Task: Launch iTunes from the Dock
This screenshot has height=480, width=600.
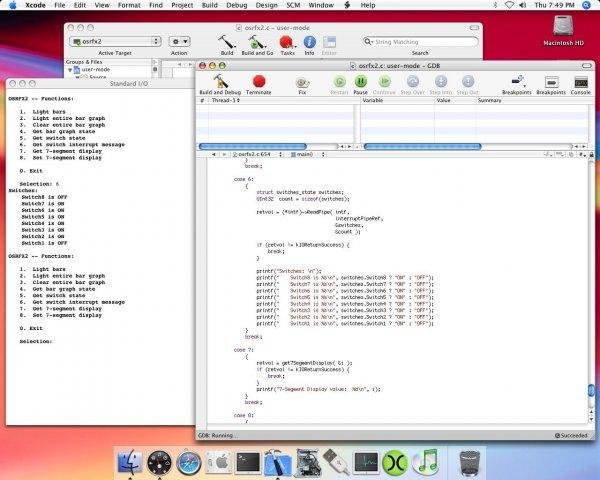Action: tap(425, 462)
